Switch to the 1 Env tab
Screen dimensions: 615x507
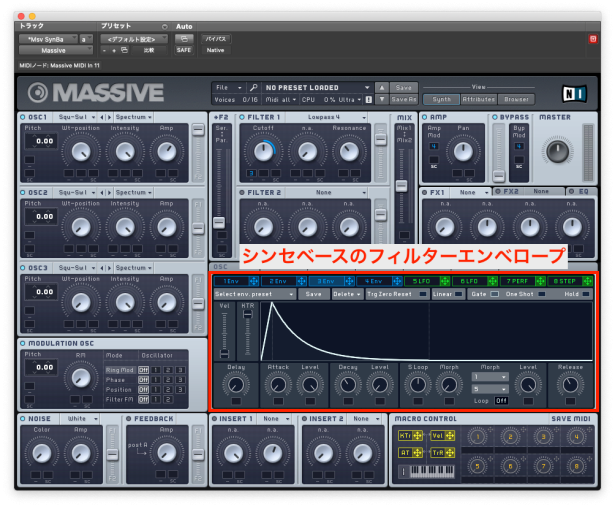[229, 281]
